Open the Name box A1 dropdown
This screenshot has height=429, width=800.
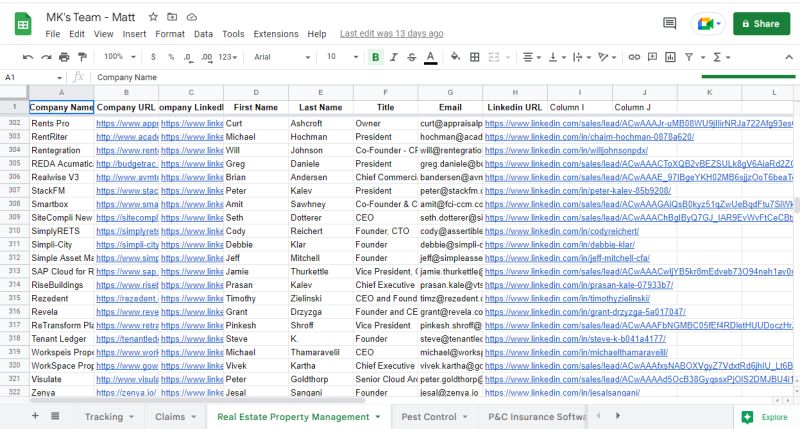(x=59, y=78)
